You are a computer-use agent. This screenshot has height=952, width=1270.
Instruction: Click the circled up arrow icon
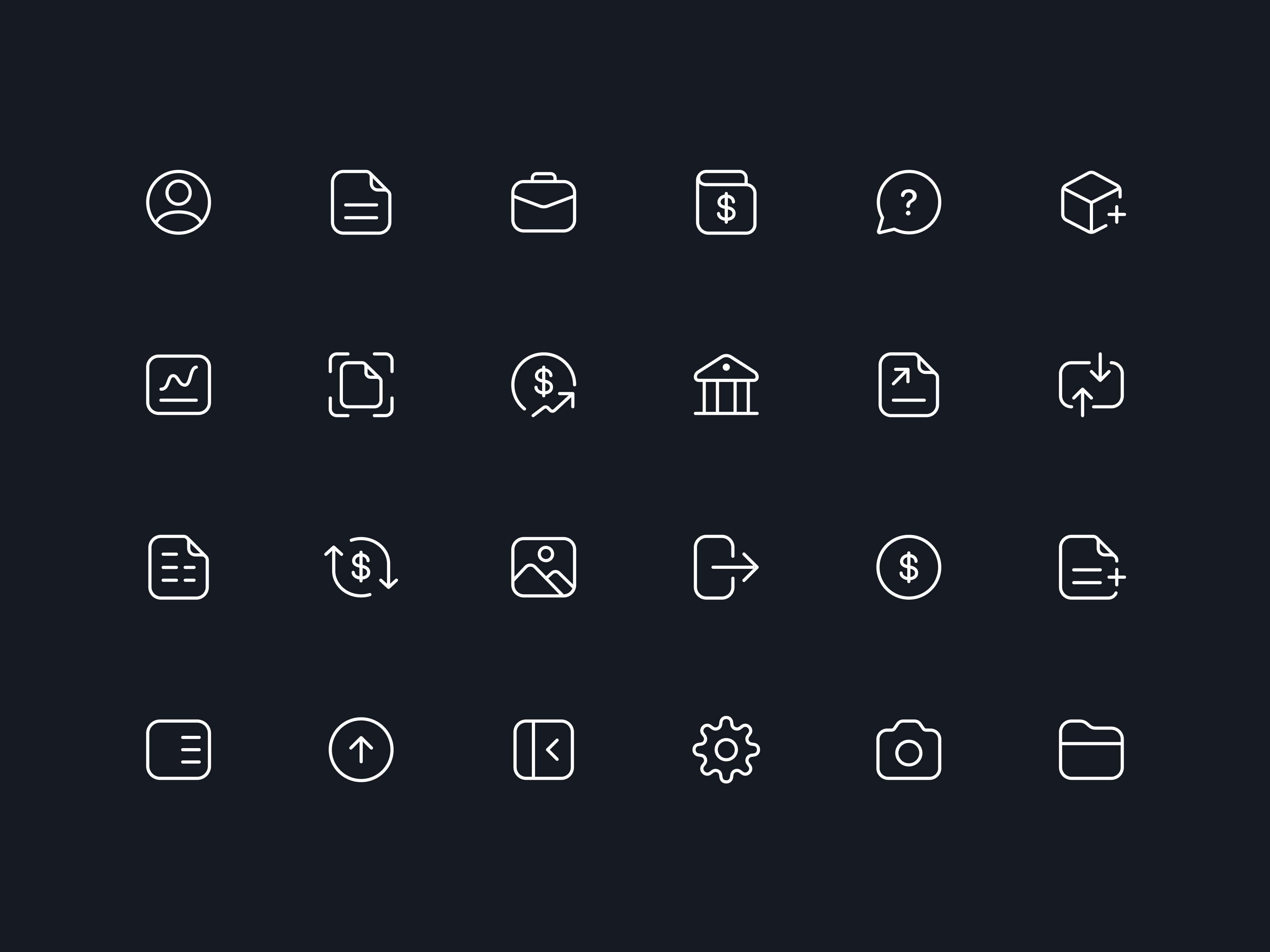coord(360,749)
